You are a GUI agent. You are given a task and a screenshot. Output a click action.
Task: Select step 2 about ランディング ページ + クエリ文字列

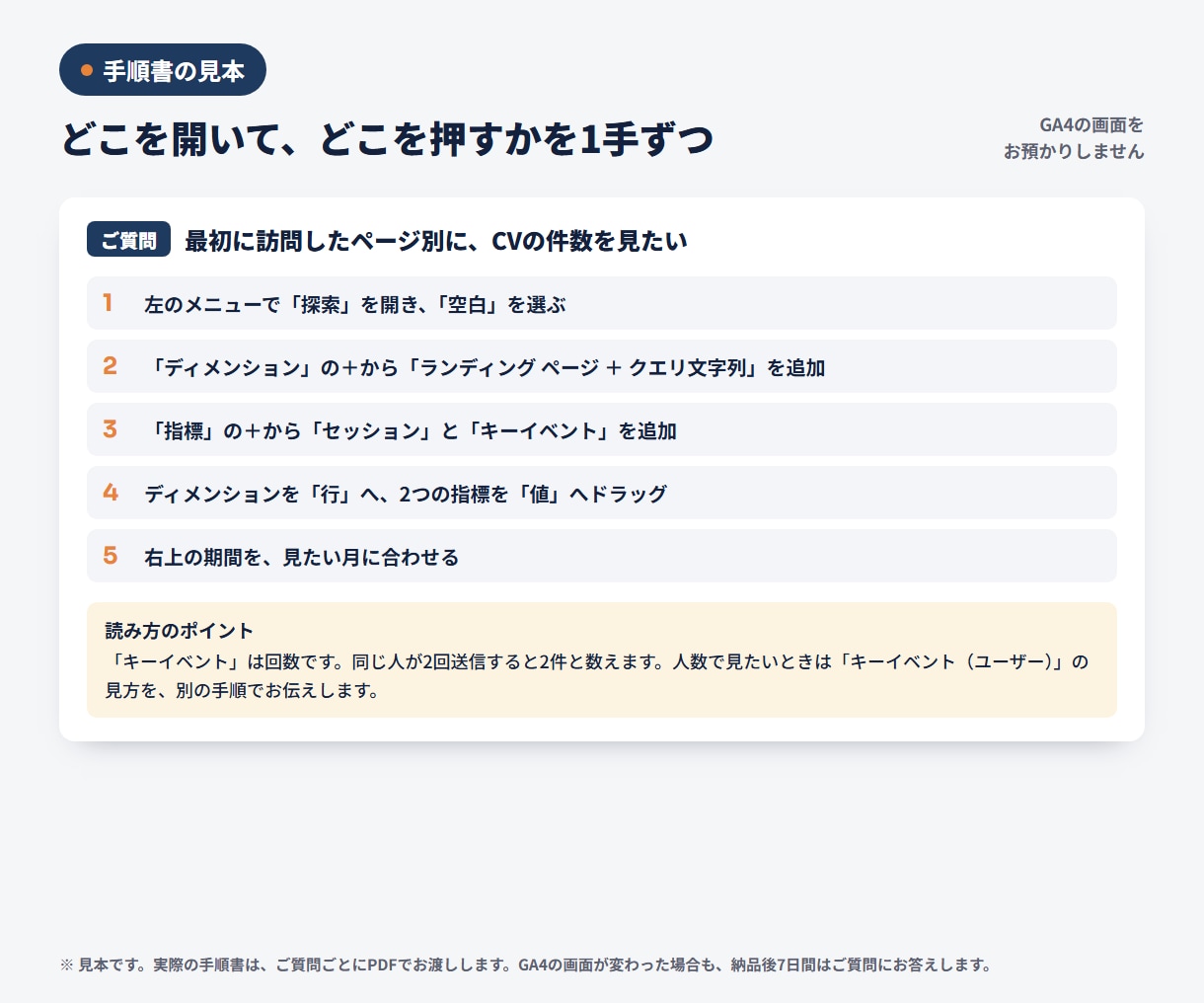click(x=602, y=366)
